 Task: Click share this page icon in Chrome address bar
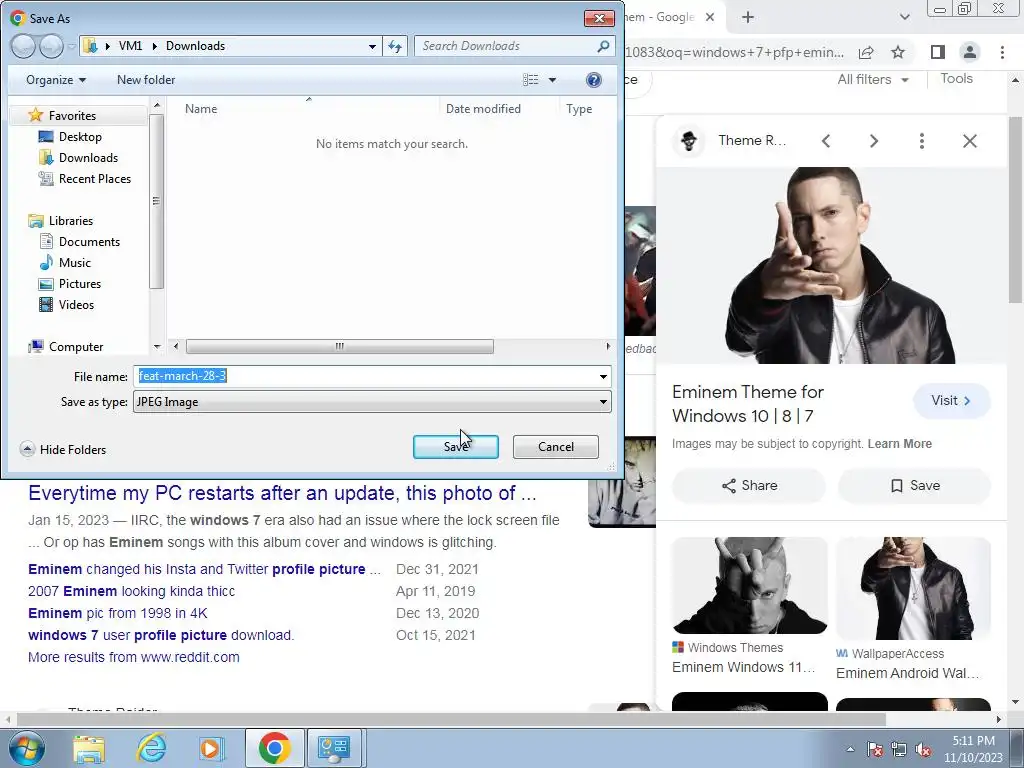pyautogui.click(x=866, y=52)
